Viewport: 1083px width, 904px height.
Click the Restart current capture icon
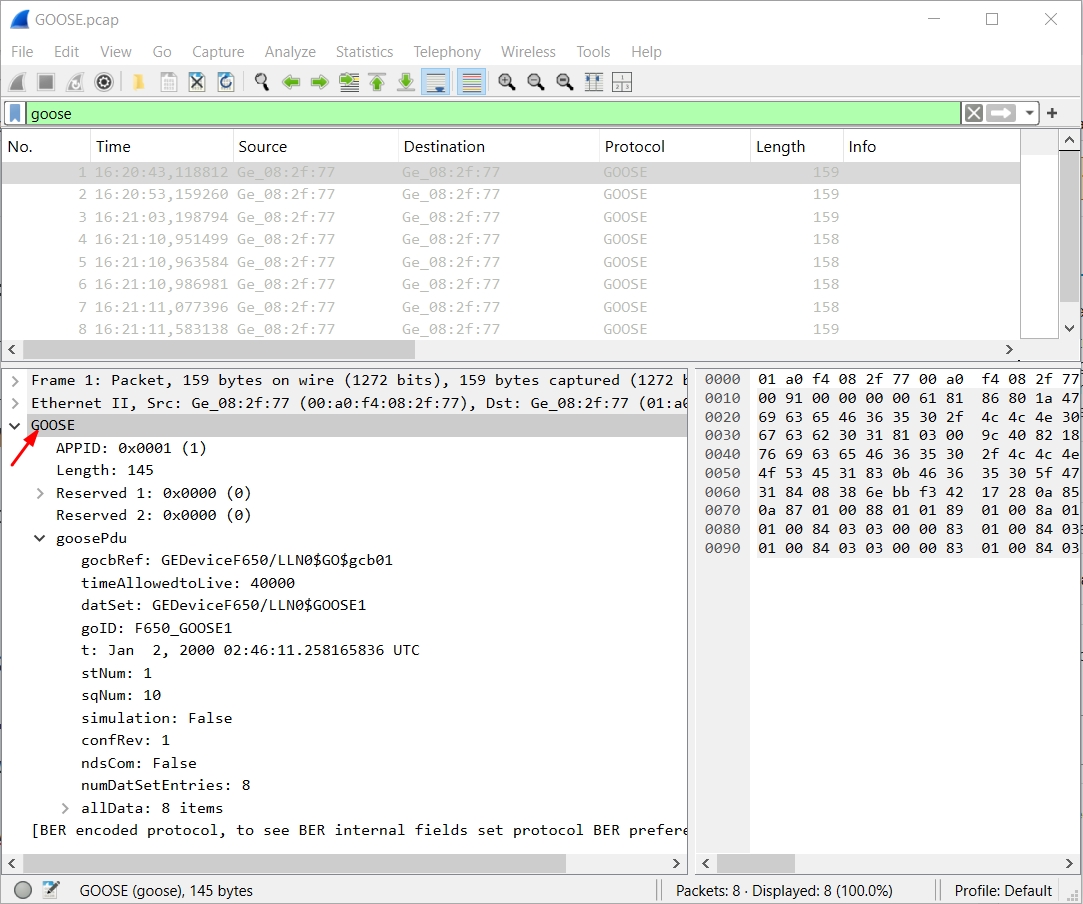point(75,82)
